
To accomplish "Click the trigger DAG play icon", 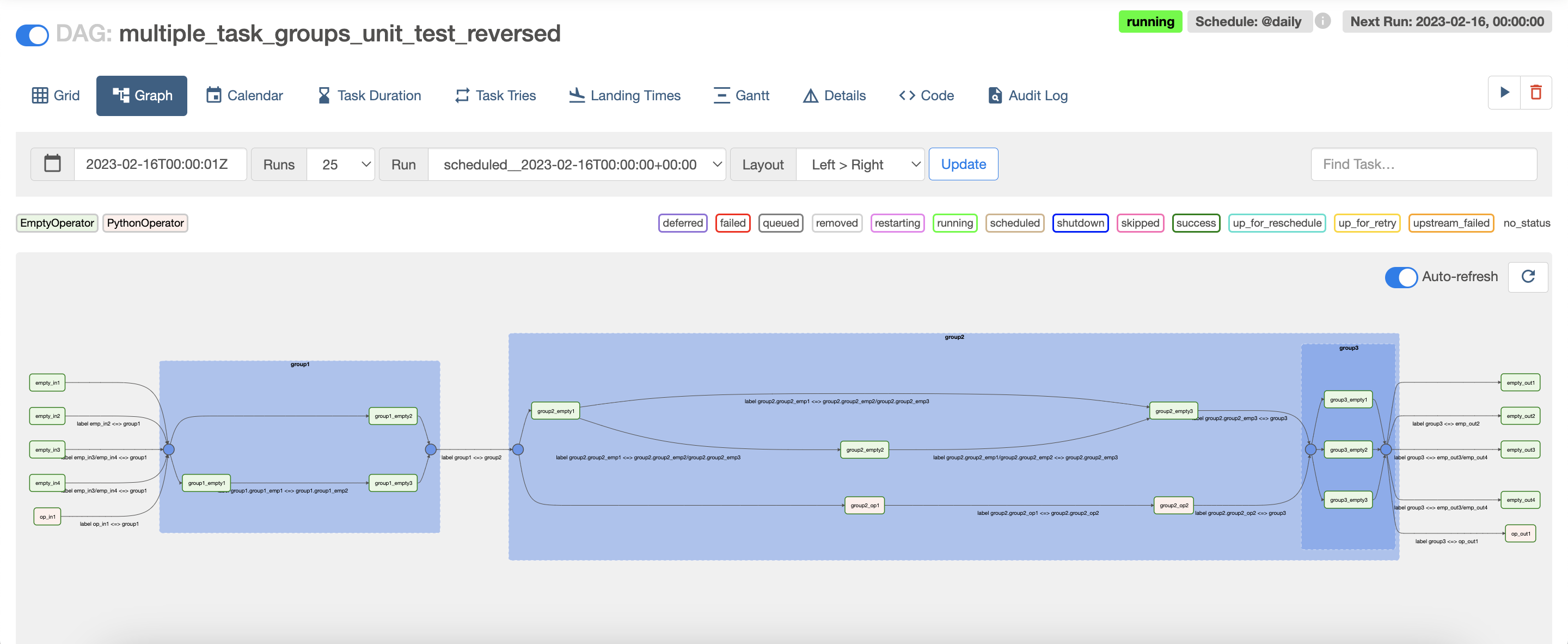I will tap(1504, 93).
